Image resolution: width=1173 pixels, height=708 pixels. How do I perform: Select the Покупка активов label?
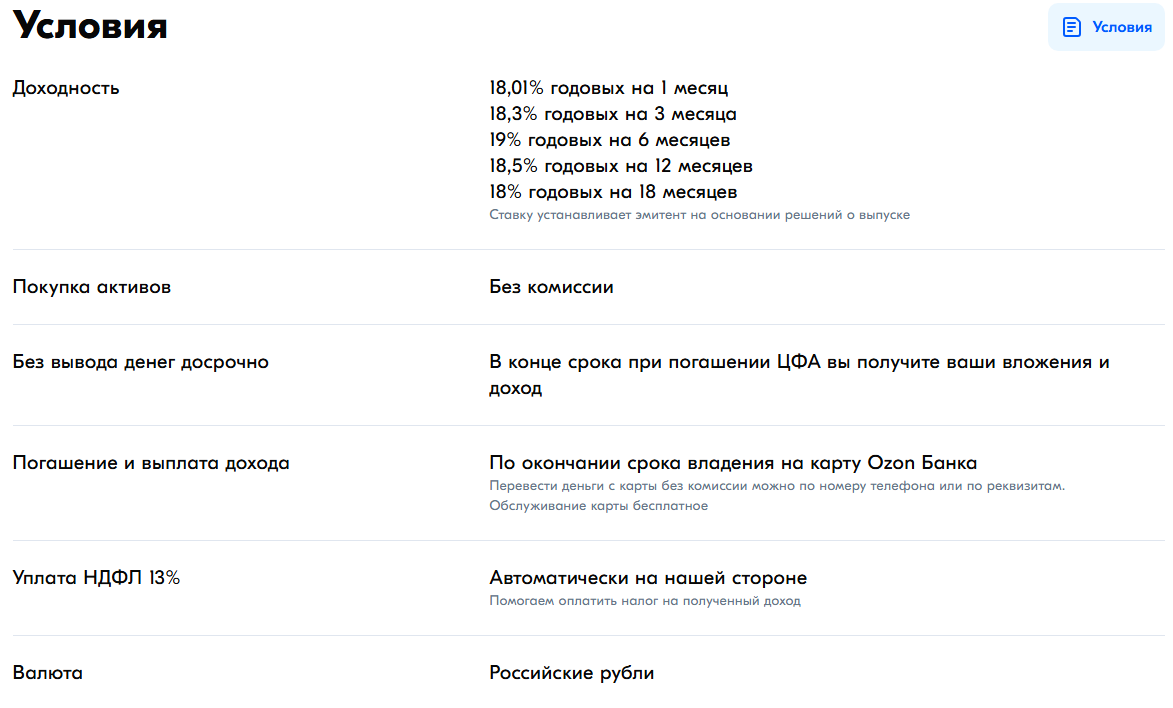click(x=92, y=287)
